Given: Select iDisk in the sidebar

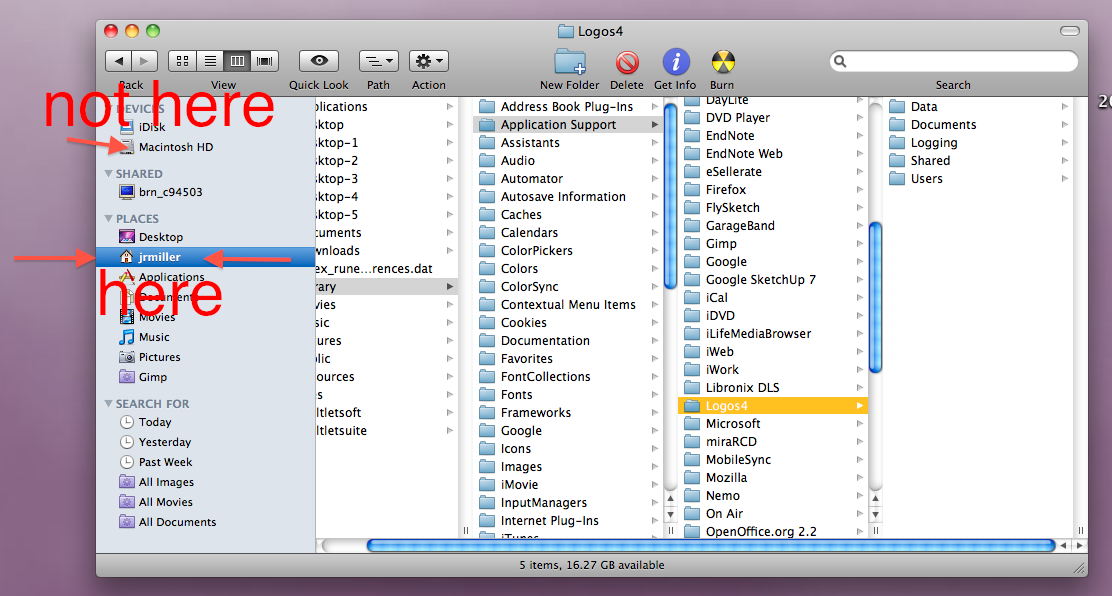Looking at the screenshot, I should tap(152, 127).
